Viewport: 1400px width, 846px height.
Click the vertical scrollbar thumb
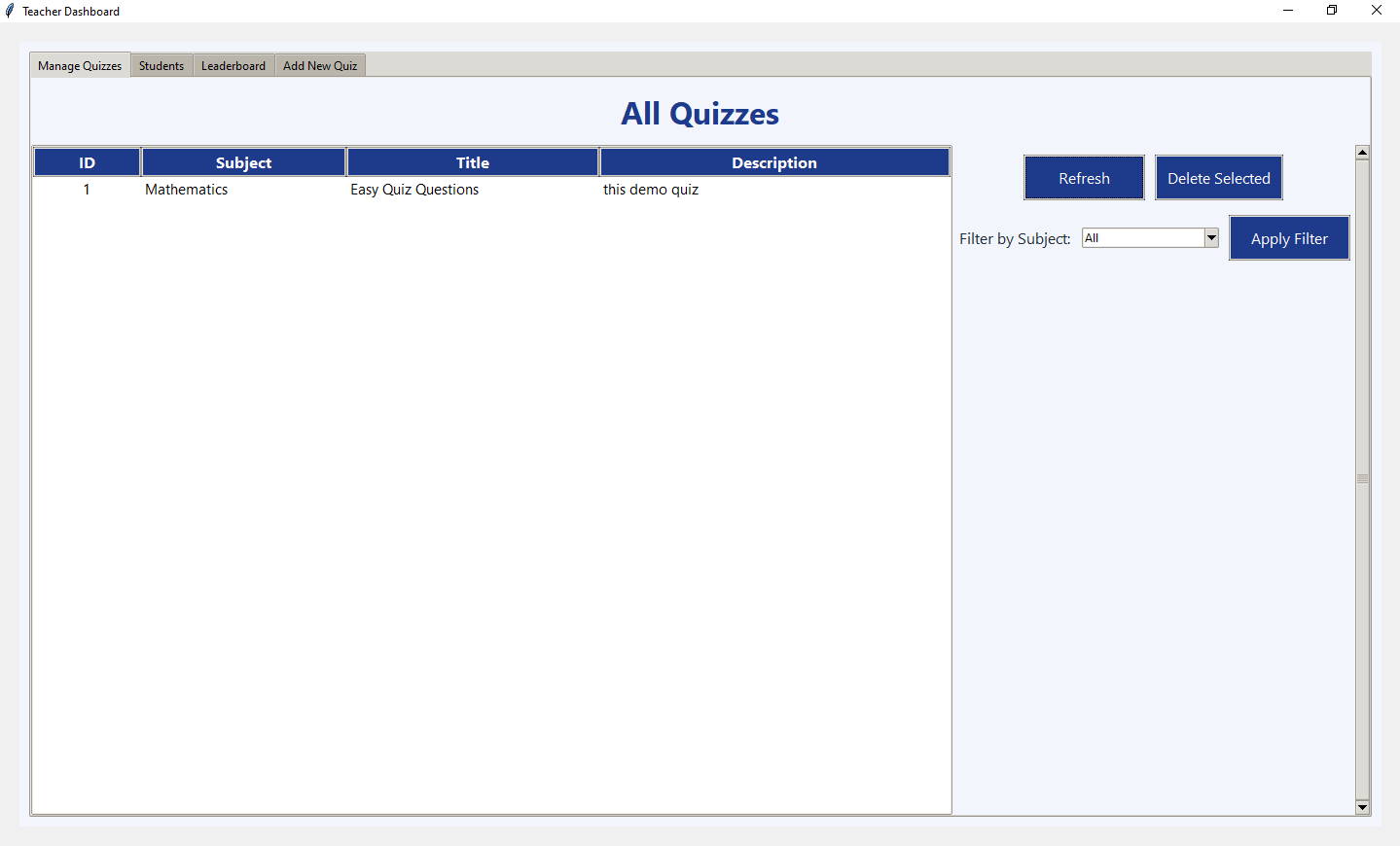pos(1362,478)
